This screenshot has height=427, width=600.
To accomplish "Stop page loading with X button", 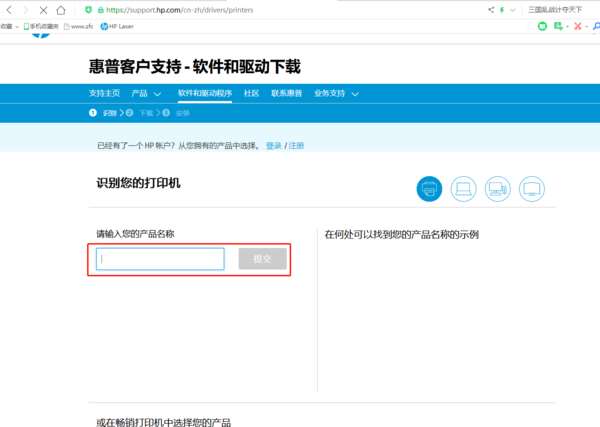I will [x=43, y=10].
